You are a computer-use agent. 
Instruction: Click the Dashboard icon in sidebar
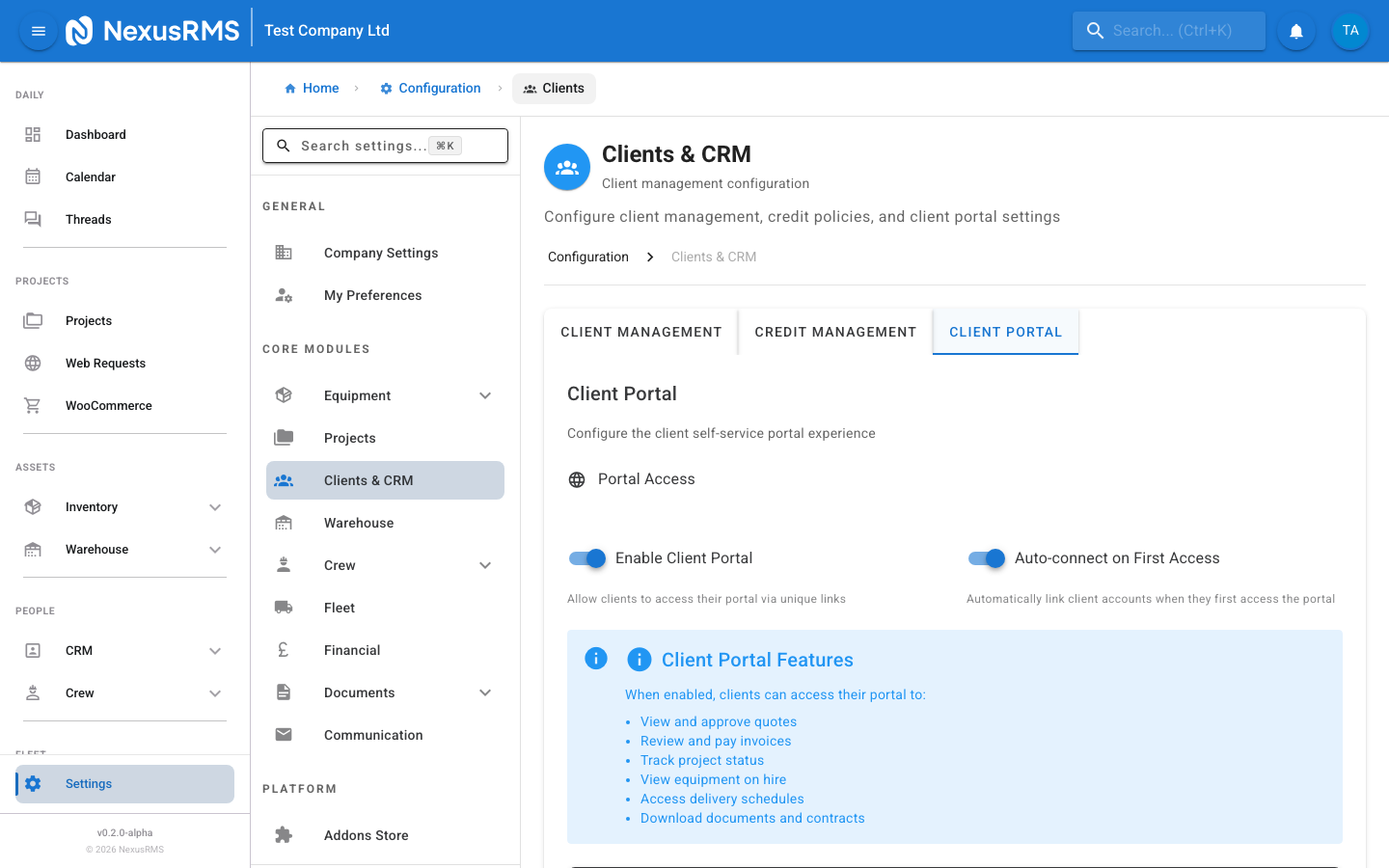(x=33, y=135)
